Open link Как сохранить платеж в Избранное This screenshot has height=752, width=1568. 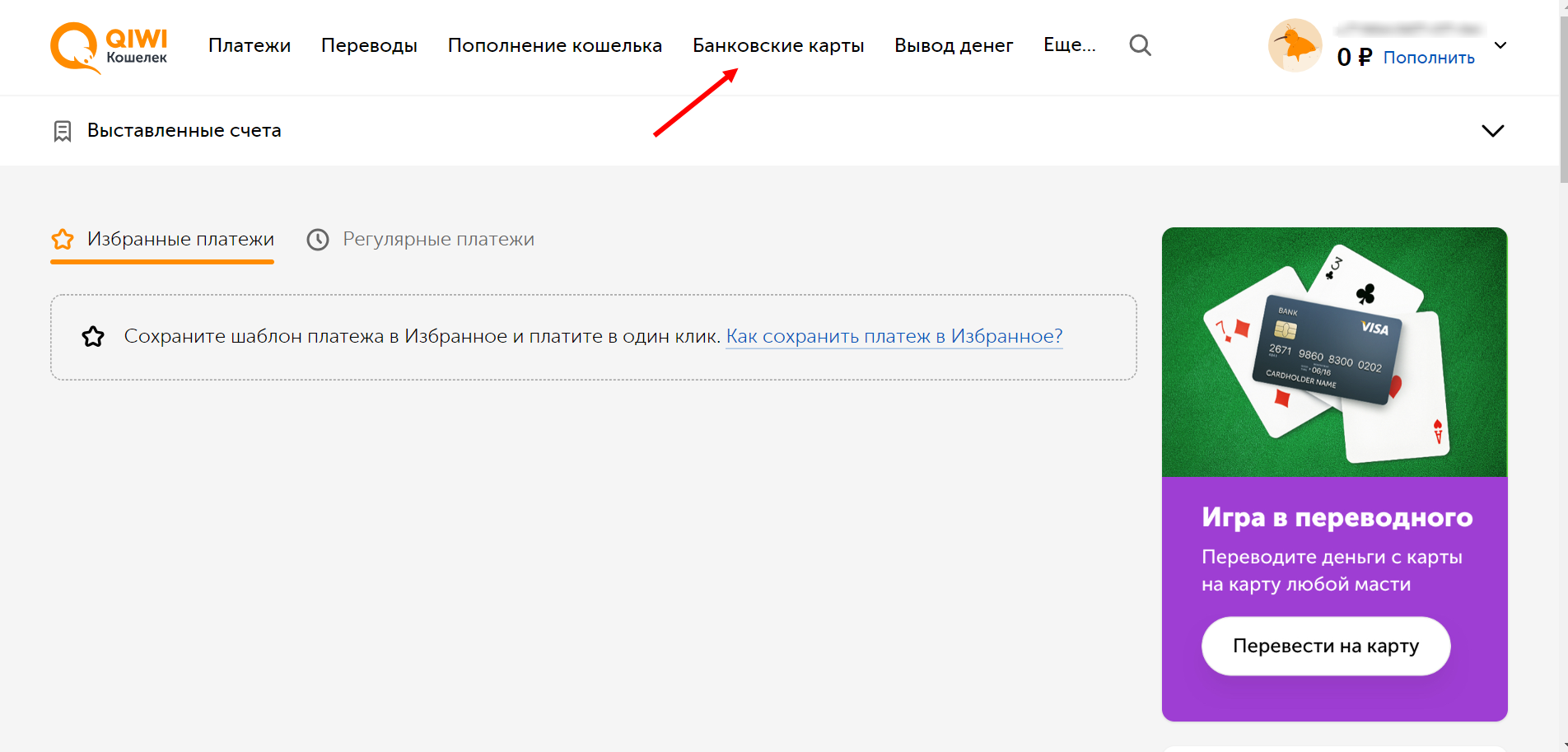click(894, 336)
